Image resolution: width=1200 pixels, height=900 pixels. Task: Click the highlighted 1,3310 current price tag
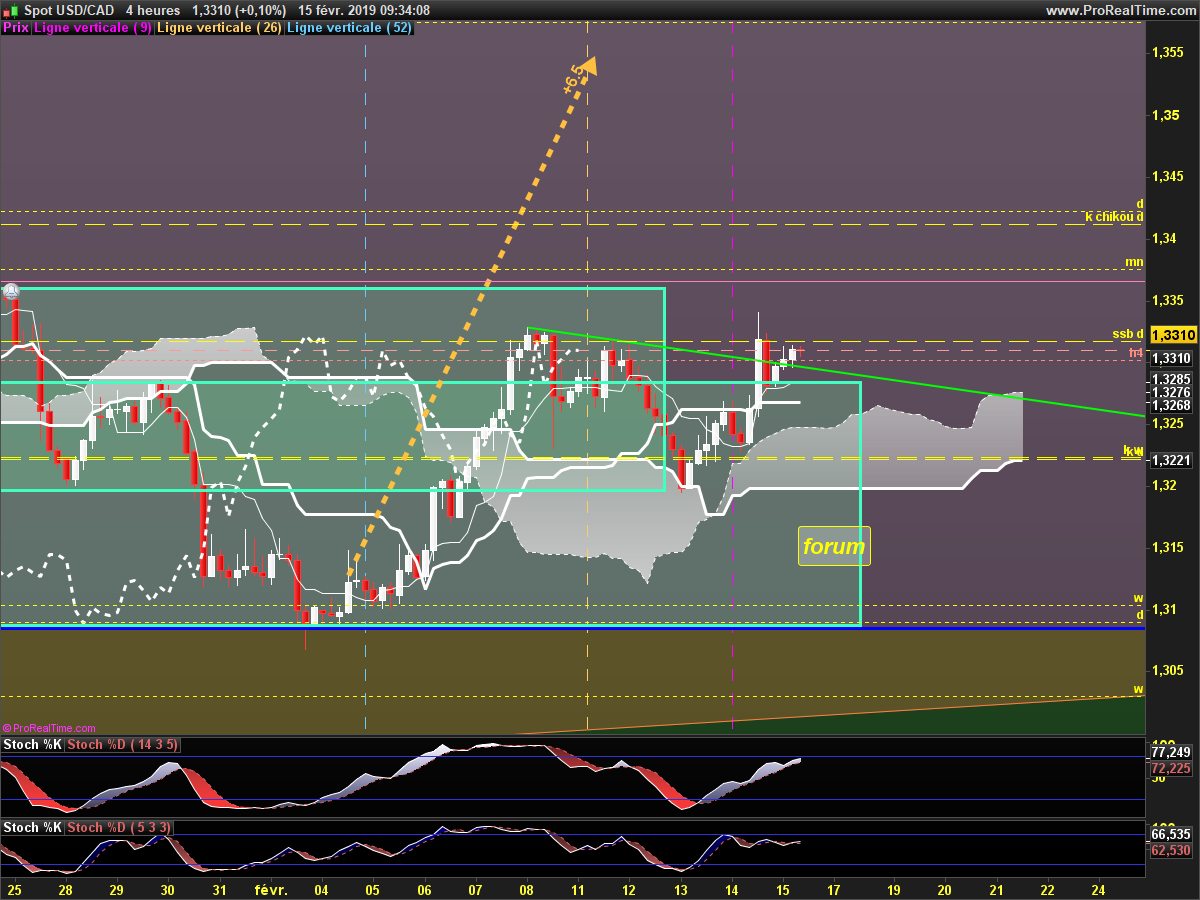click(x=1171, y=335)
